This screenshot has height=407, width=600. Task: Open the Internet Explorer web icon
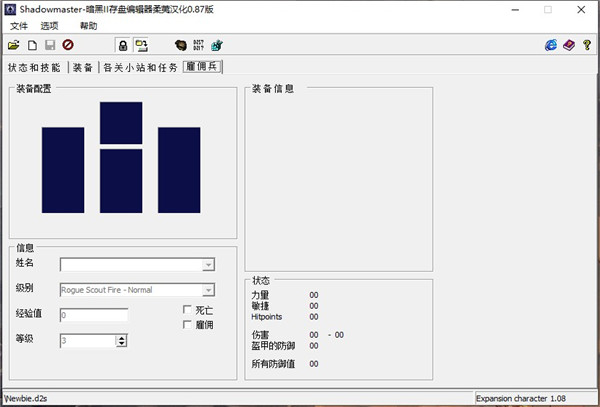[551, 45]
